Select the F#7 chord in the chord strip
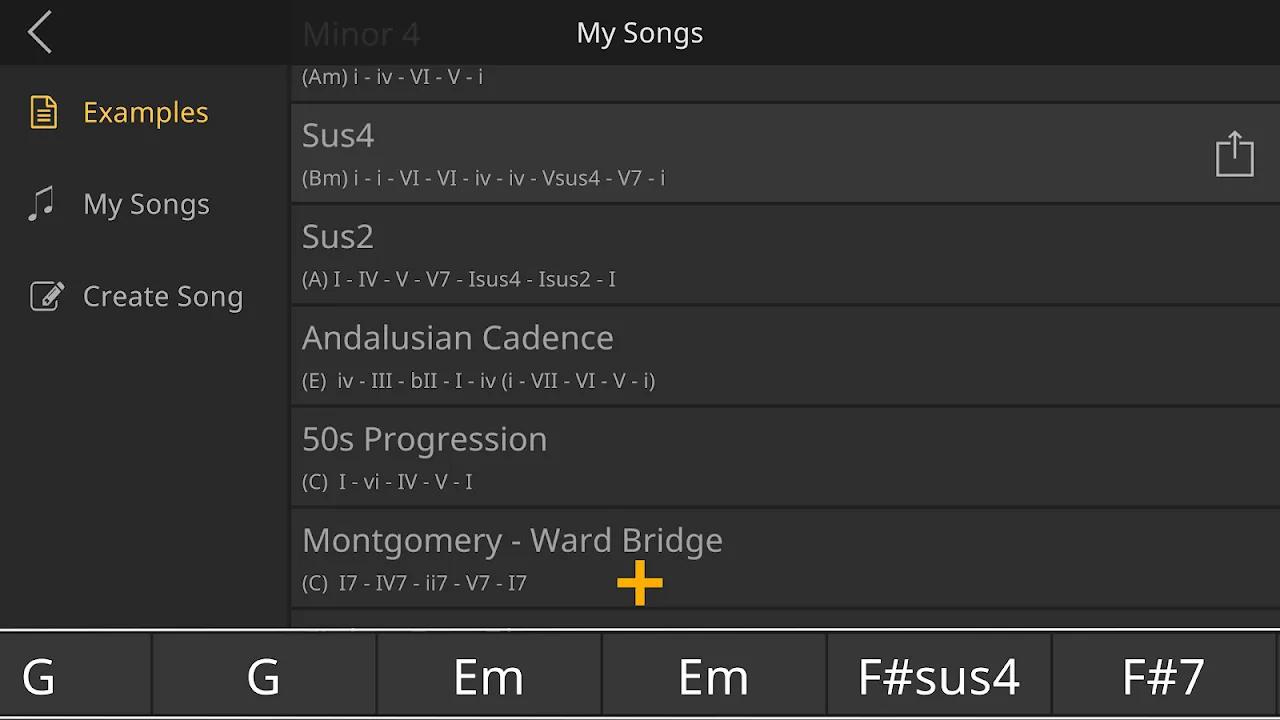 click(x=1163, y=676)
